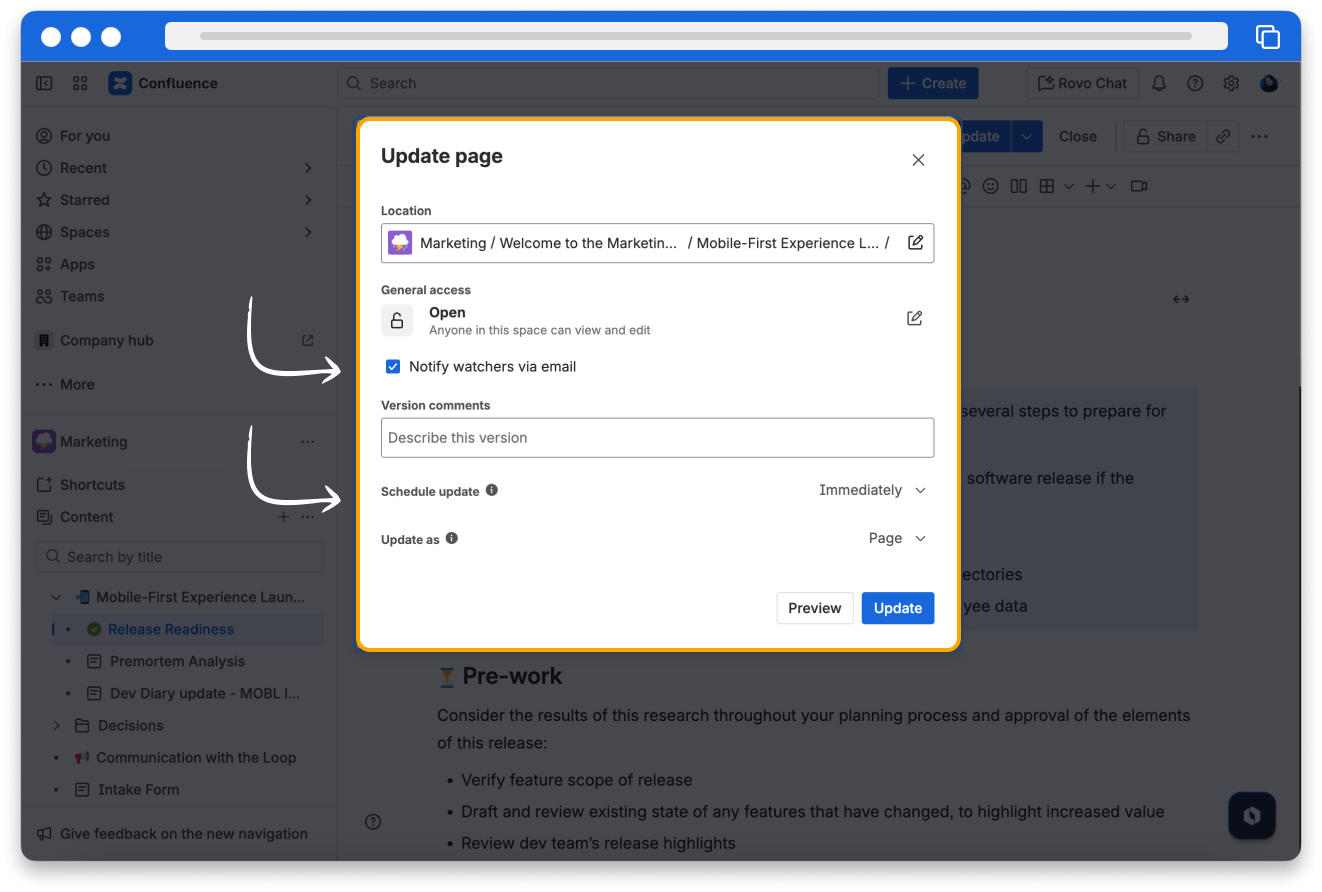Click the Schedule update info icon

coord(492,490)
